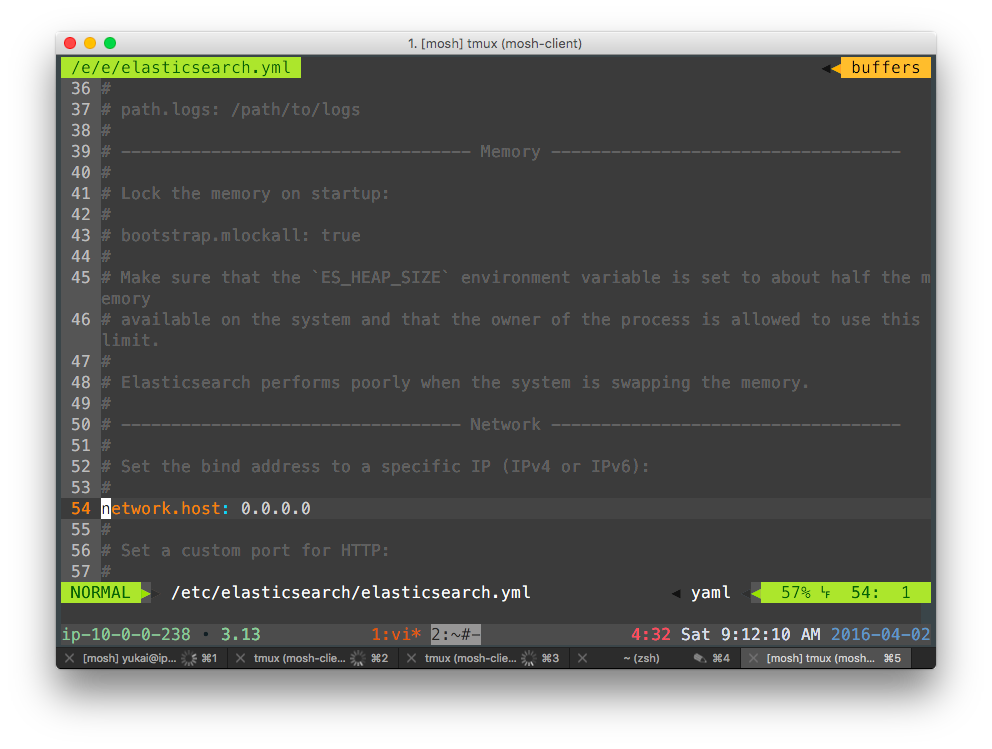992x749 pixels.
Task: Click activity spinner on the ⌘3 tab
Action: tap(529, 659)
